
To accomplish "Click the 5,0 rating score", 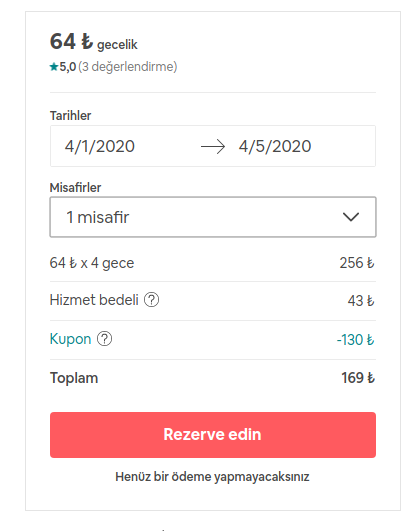I will pos(68,67).
